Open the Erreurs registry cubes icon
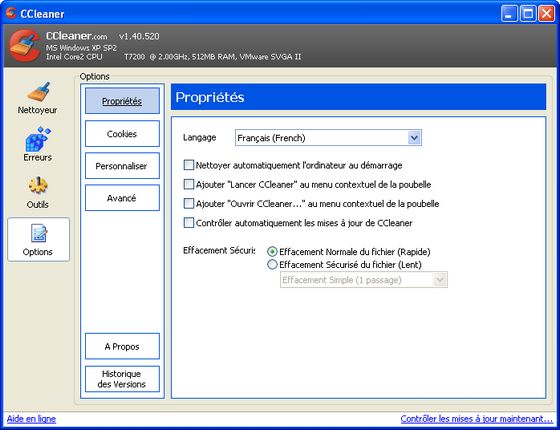 [38, 139]
